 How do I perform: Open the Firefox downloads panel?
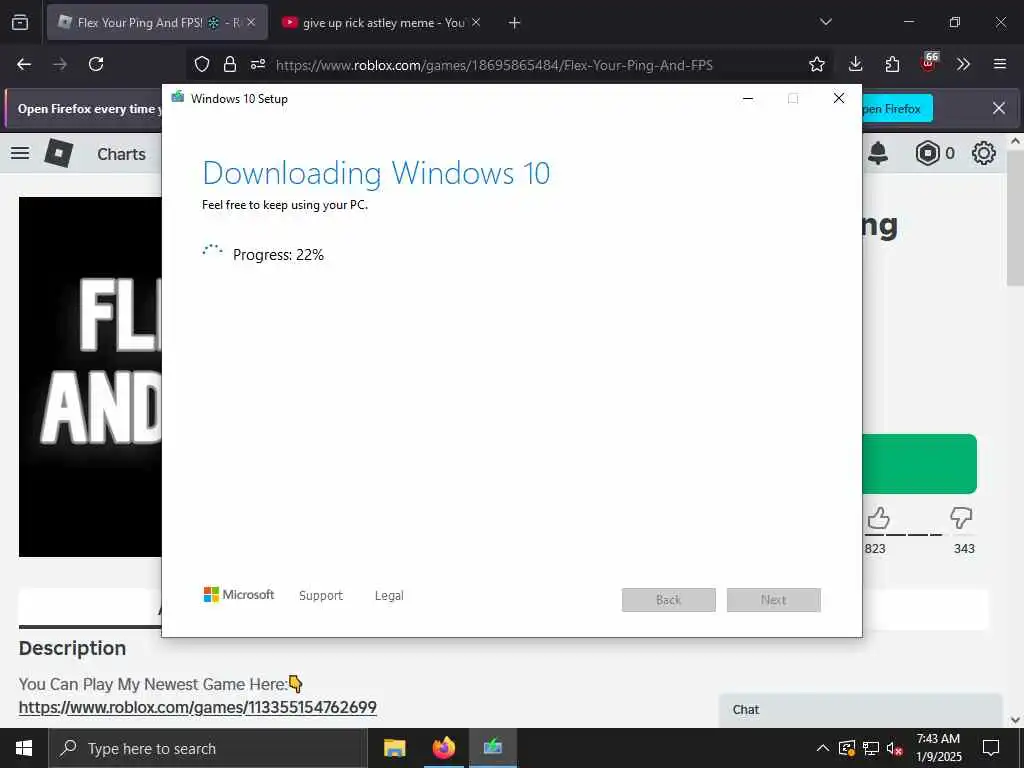[856, 64]
